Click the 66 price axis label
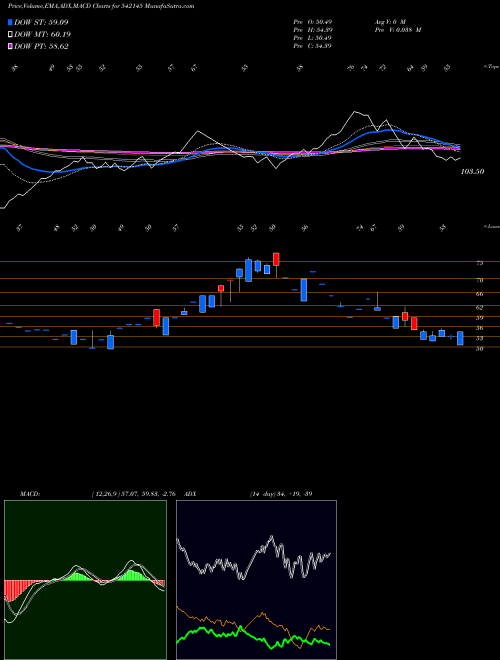Image resolution: width=500 pixels, height=660 pixels. [x=479, y=294]
